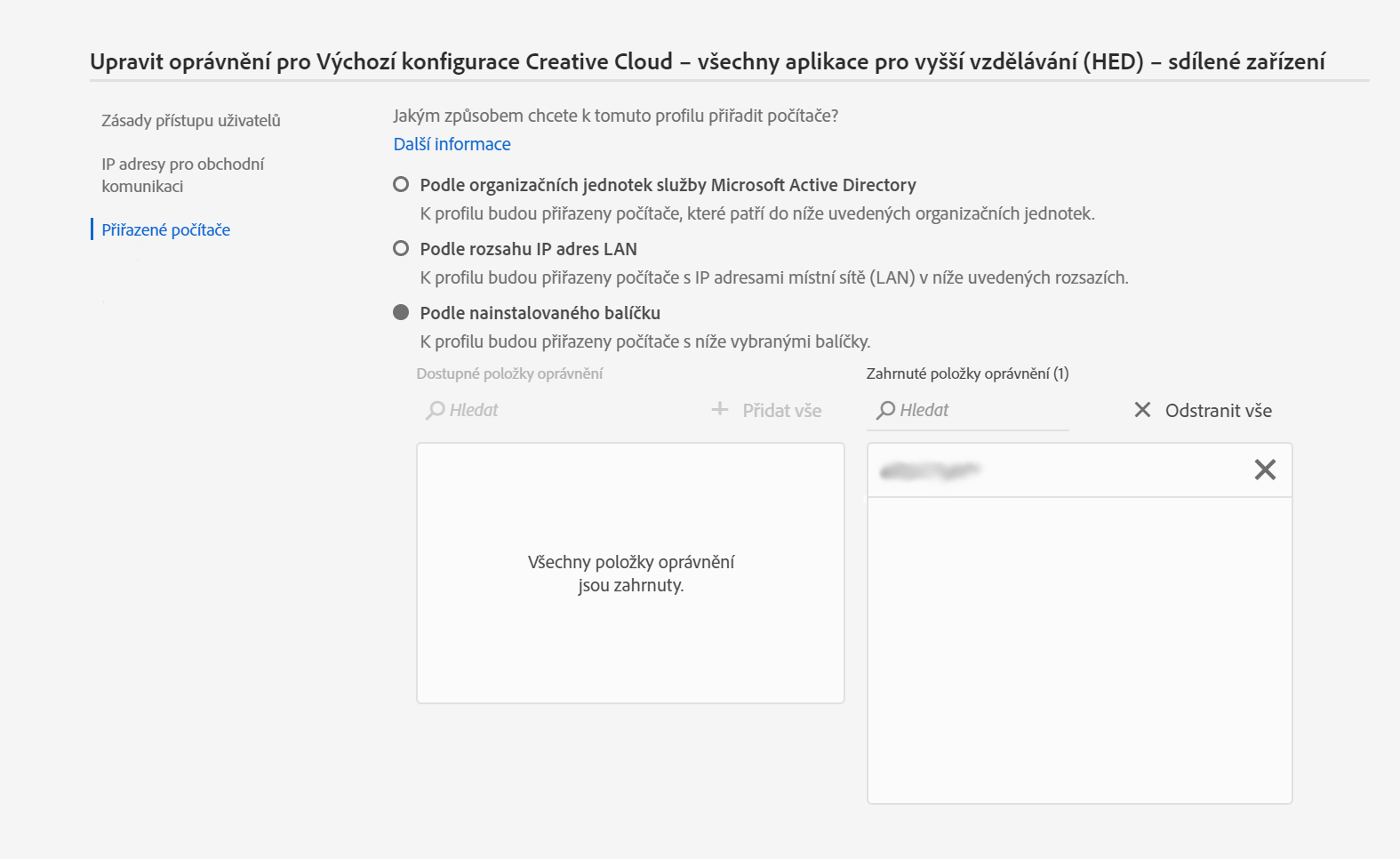
Task: Focus the Hledat field under Zahrnuté položky
Action: click(x=968, y=410)
